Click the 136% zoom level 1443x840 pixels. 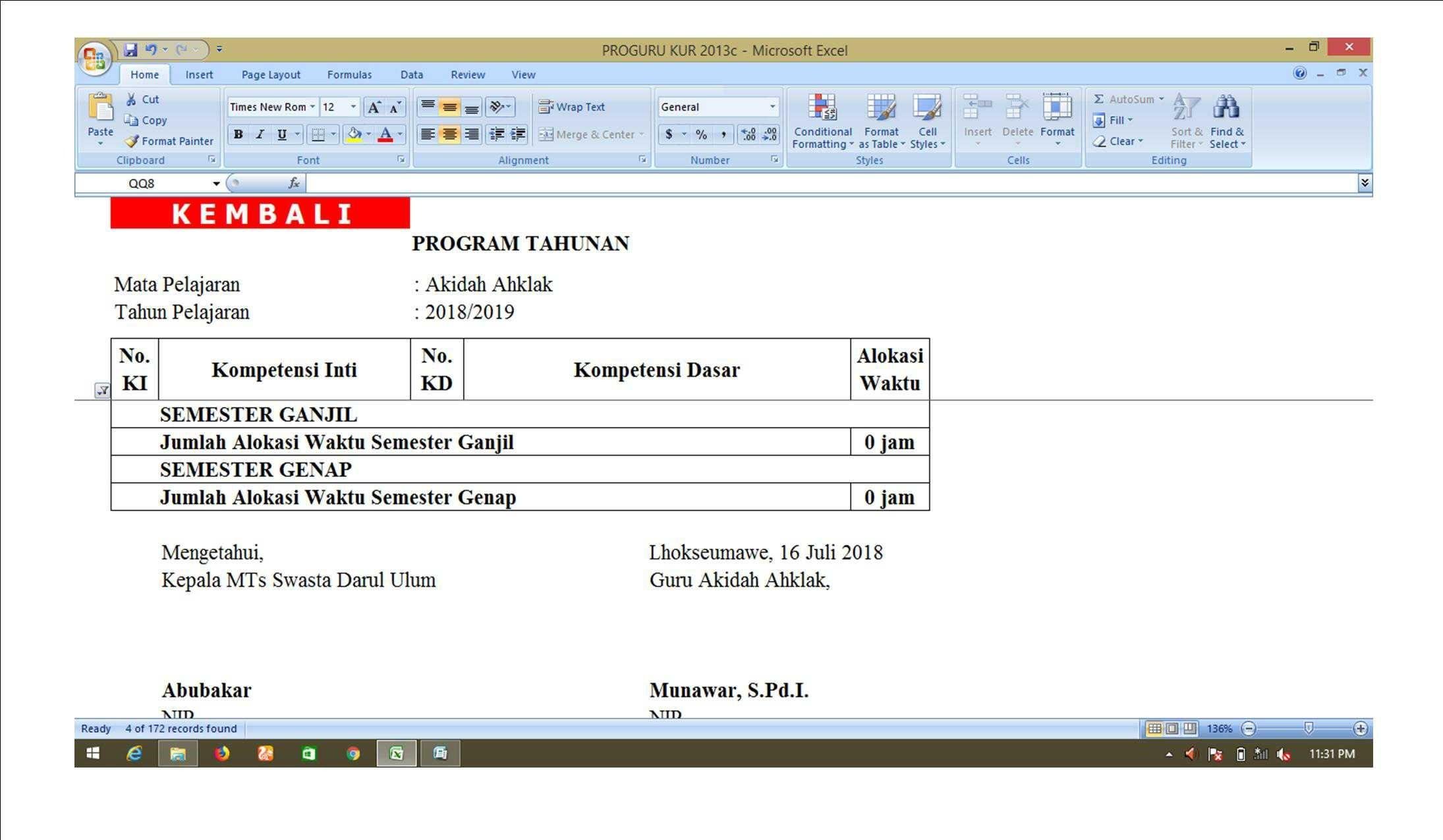[1220, 729]
